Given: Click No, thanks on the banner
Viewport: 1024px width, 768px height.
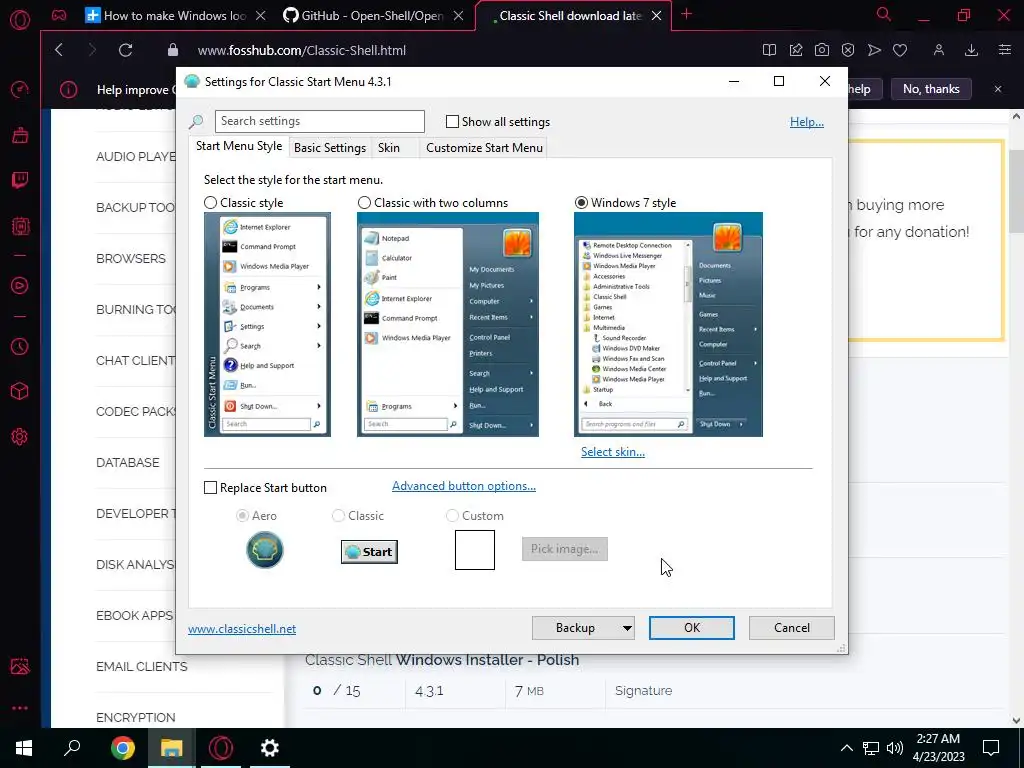Looking at the screenshot, I should pyautogui.click(x=931, y=89).
